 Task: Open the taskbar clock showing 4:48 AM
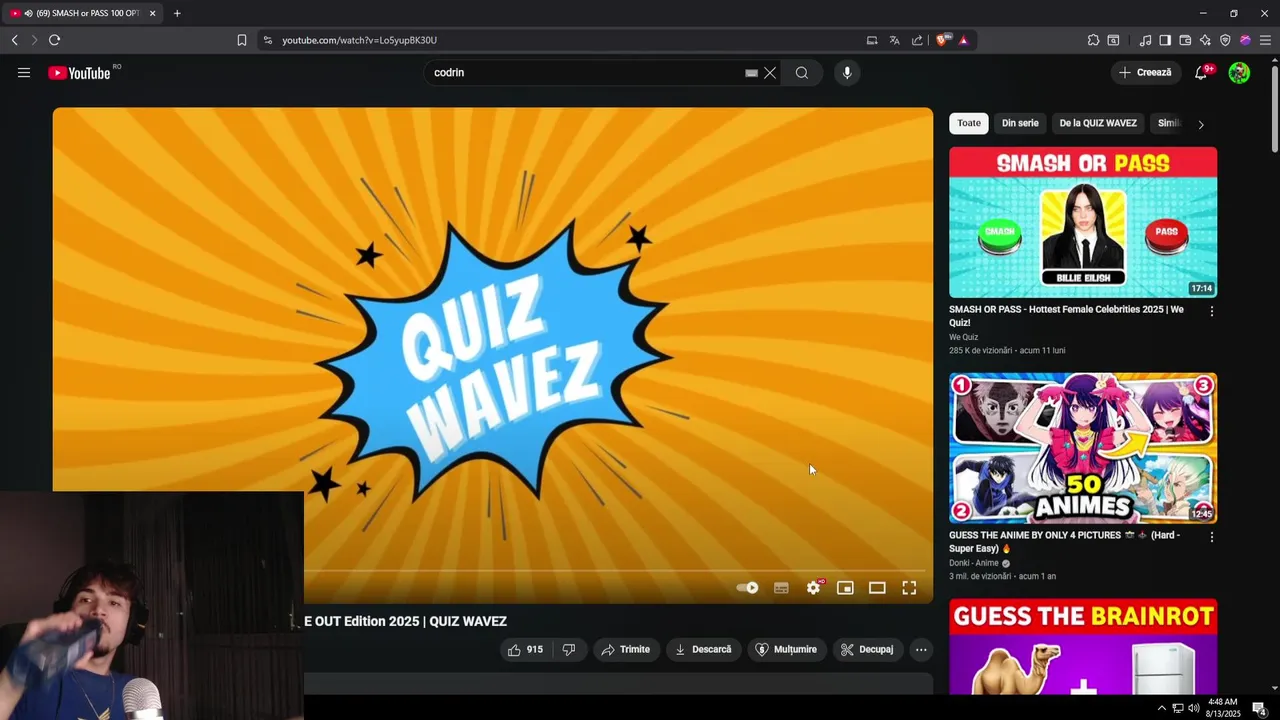1223,708
